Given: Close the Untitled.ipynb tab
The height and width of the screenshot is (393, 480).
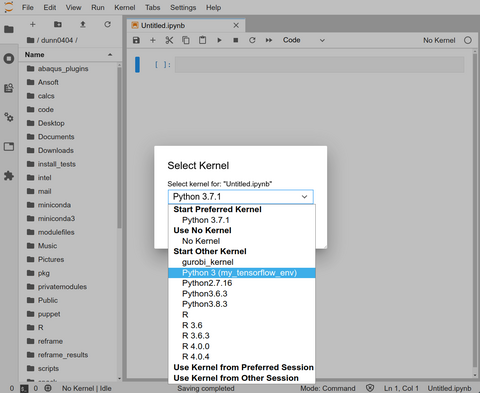Looking at the screenshot, I should (236, 25).
